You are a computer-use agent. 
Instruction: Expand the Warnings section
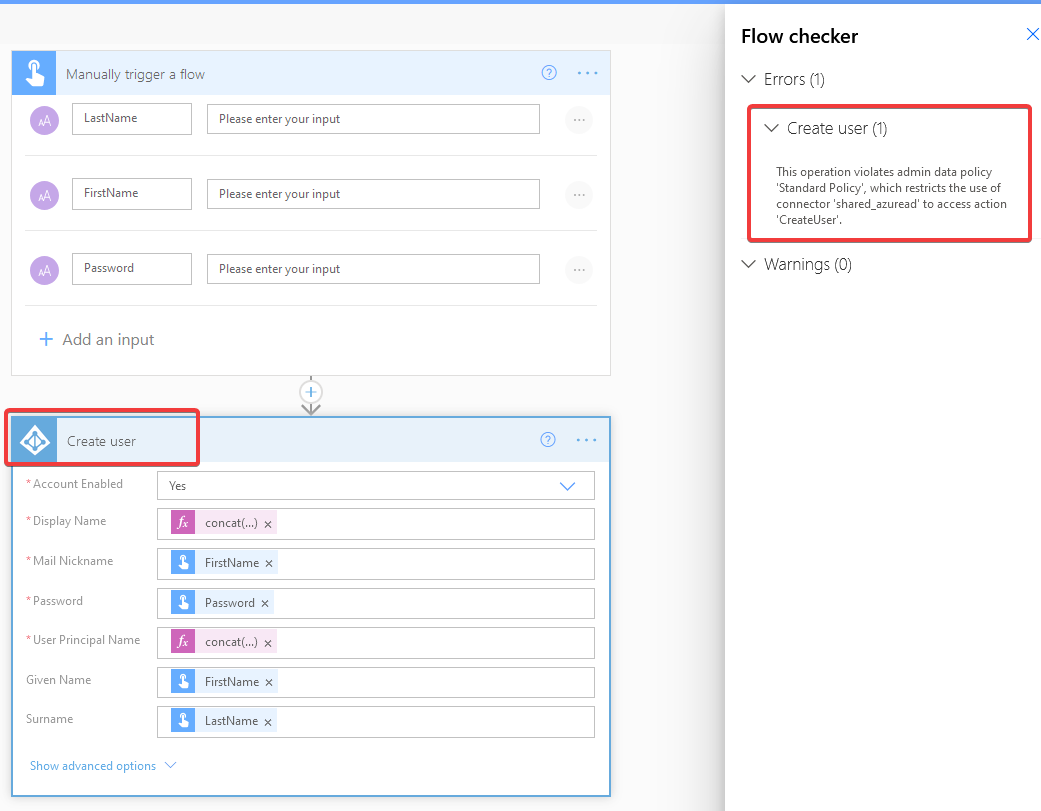(x=748, y=264)
